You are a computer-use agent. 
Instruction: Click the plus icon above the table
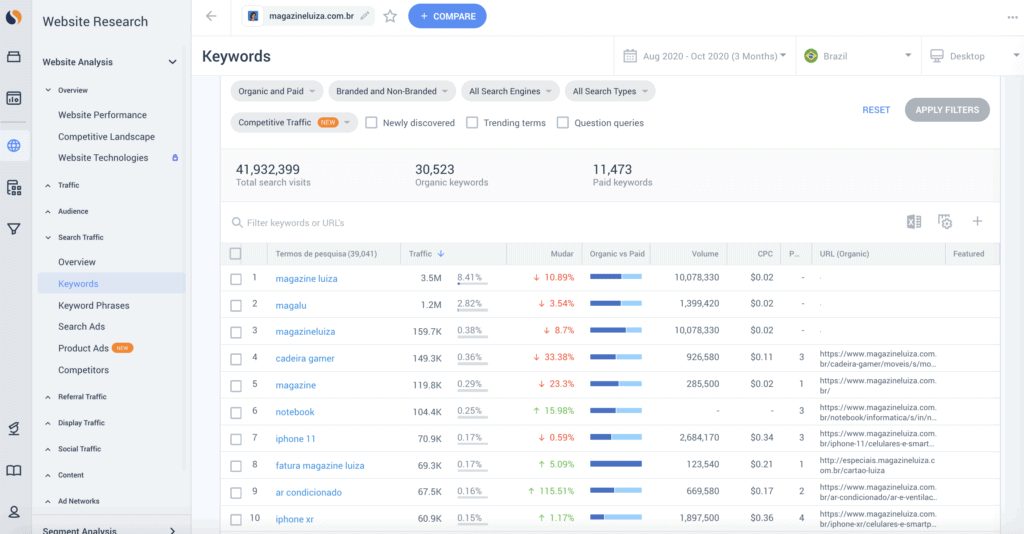click(x=977, y=221)
